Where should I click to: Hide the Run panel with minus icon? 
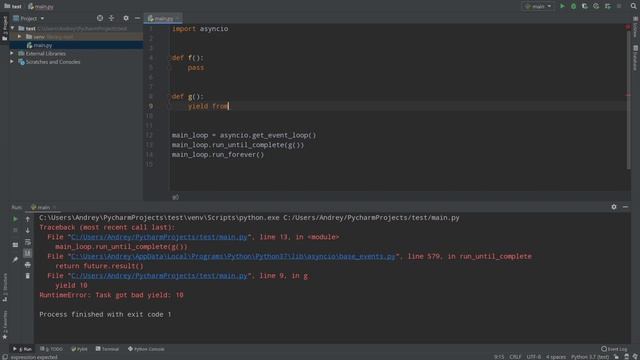point(625,207)
